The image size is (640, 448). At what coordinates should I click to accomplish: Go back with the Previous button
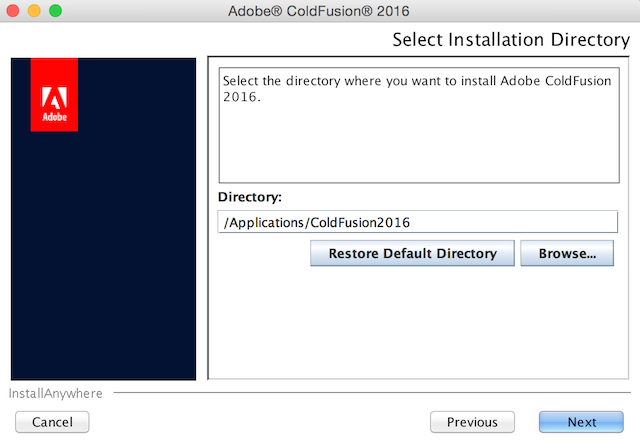[472, 421]
